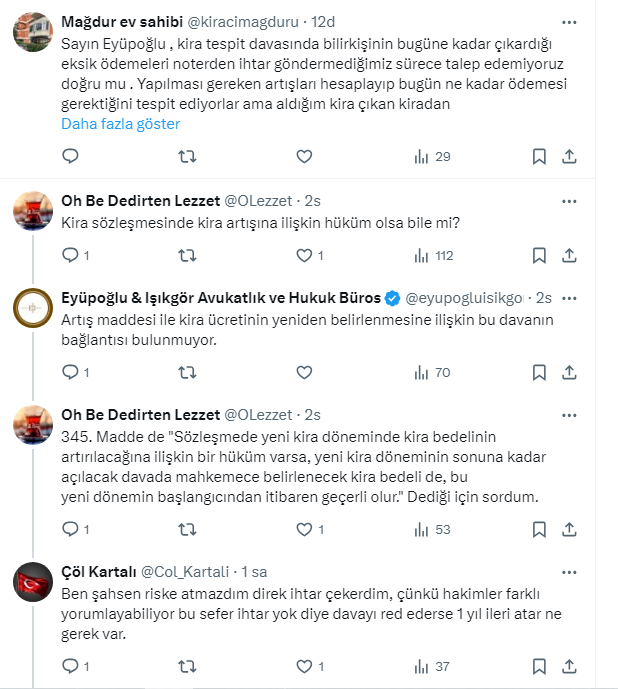Reply to Çöl Kartalı's tweet

pos(69,666)
